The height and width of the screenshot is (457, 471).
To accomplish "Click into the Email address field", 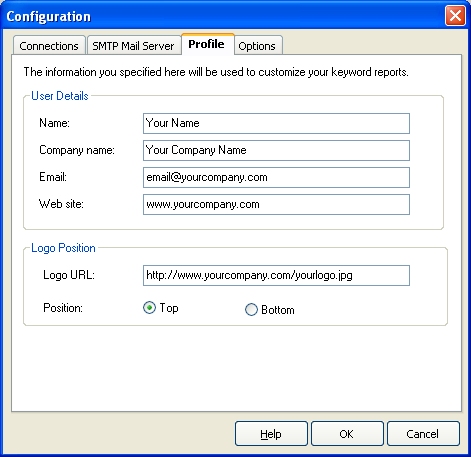I will [276, 177].
